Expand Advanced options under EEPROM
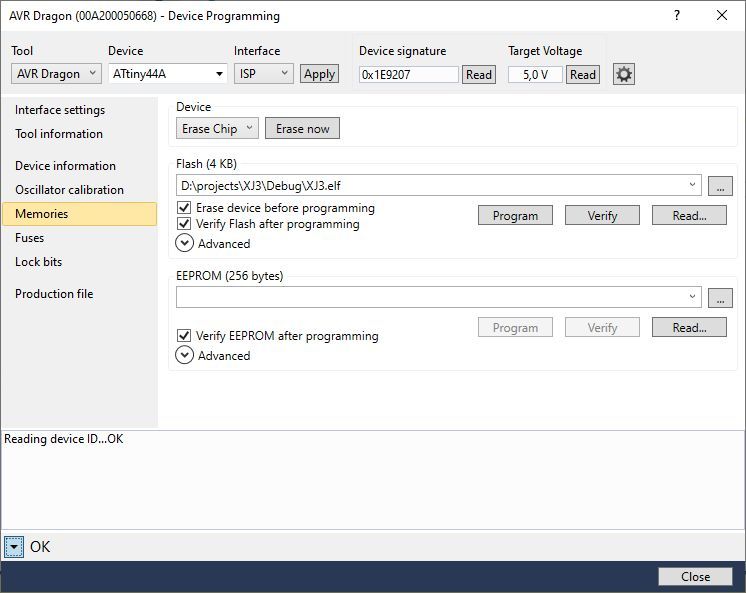The width and height of the screenshot is (746, 593). (x=185, y=355)
